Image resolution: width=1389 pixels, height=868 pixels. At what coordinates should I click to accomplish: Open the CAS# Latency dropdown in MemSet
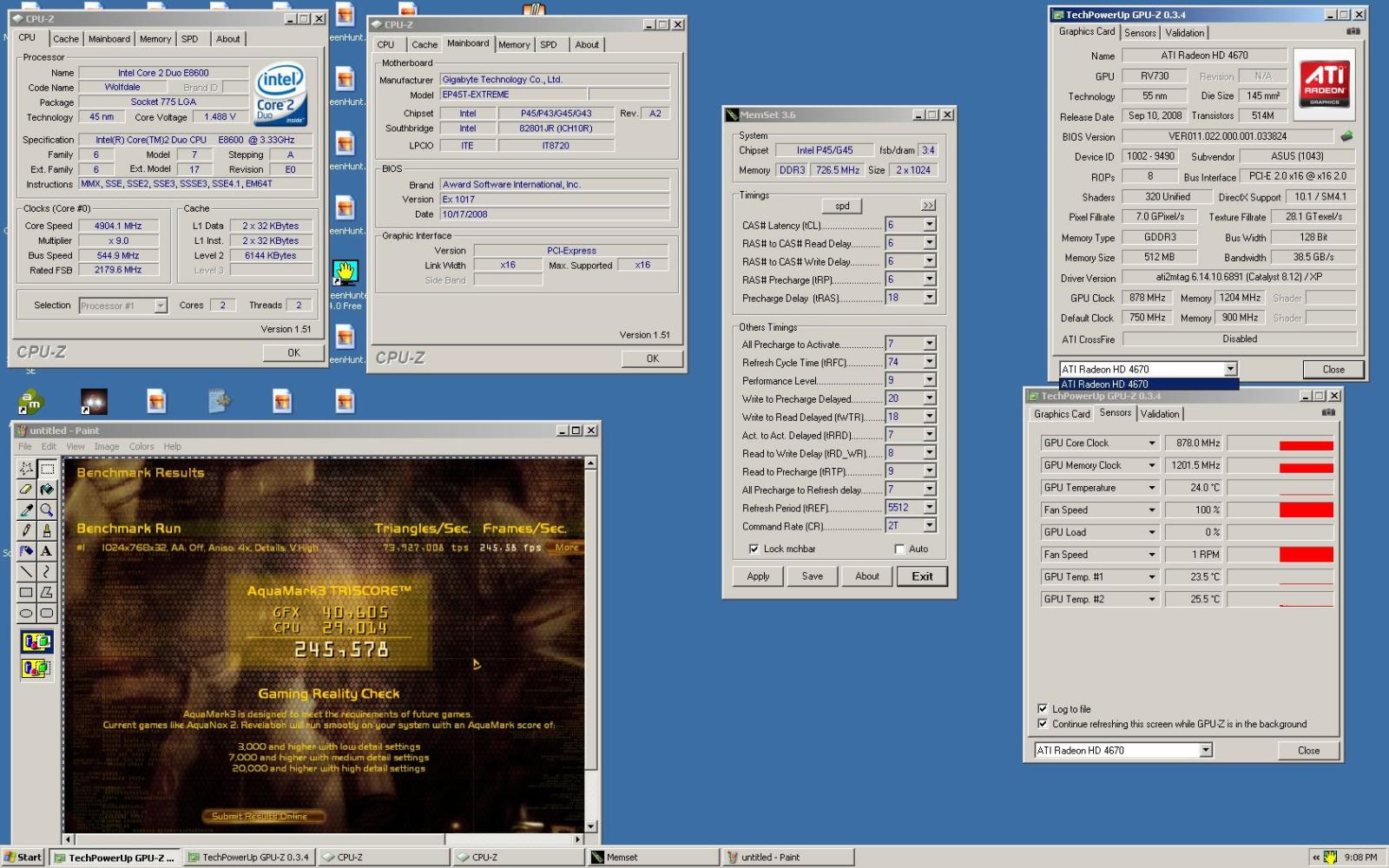(x=929, y=225)
